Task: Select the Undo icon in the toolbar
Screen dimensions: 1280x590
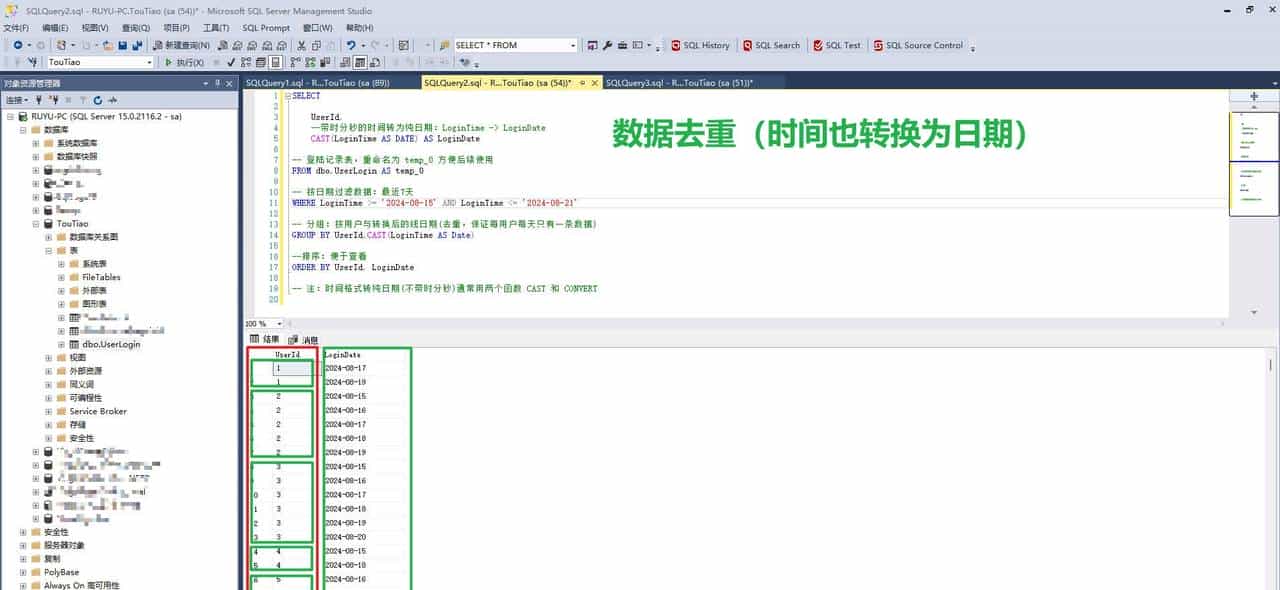Action: pos(353,44)
